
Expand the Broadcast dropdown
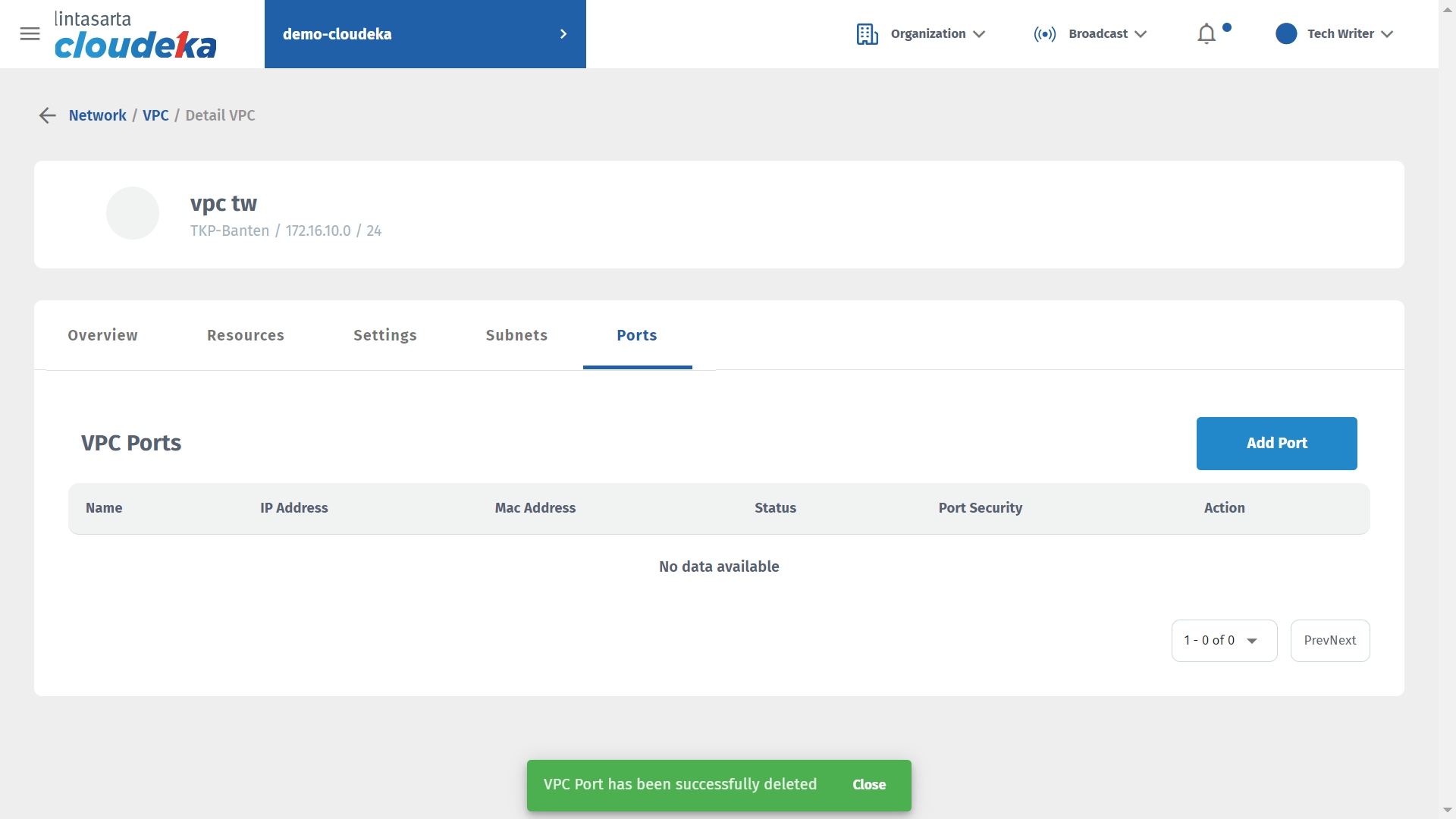(x=1107, y=34)
